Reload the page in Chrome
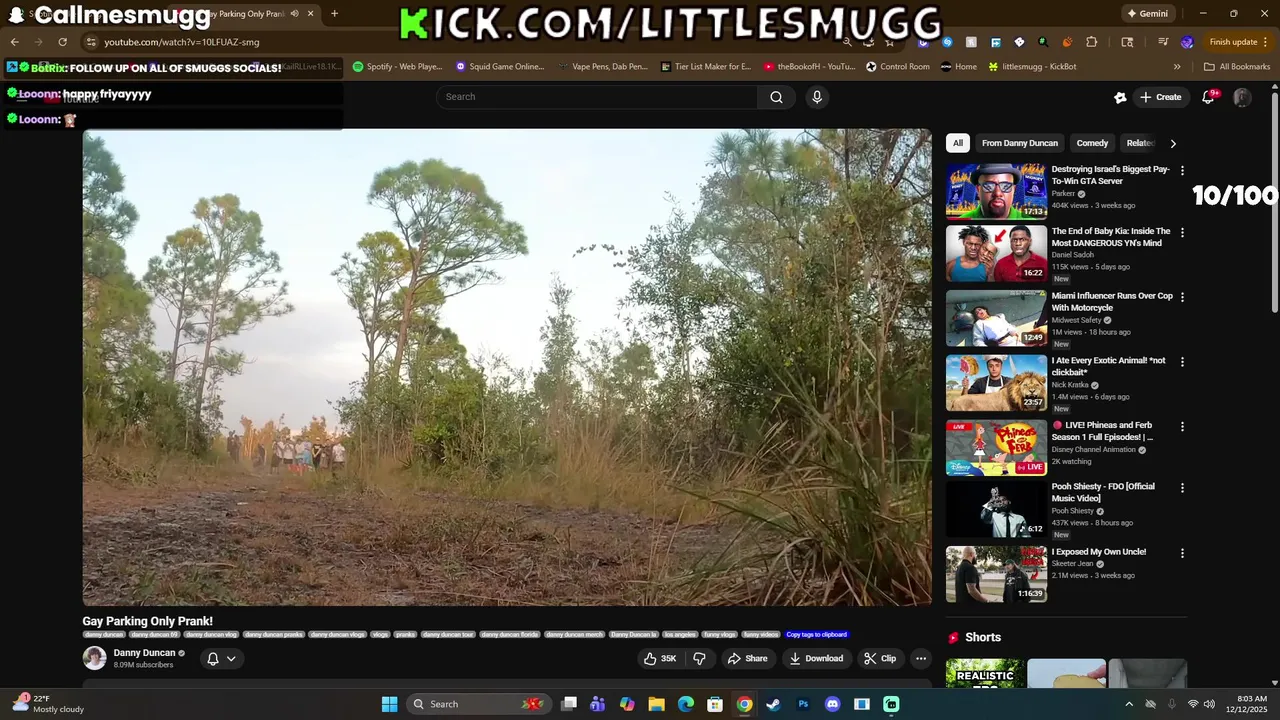This screenshot has height=720, width=1280. (62, 42)
